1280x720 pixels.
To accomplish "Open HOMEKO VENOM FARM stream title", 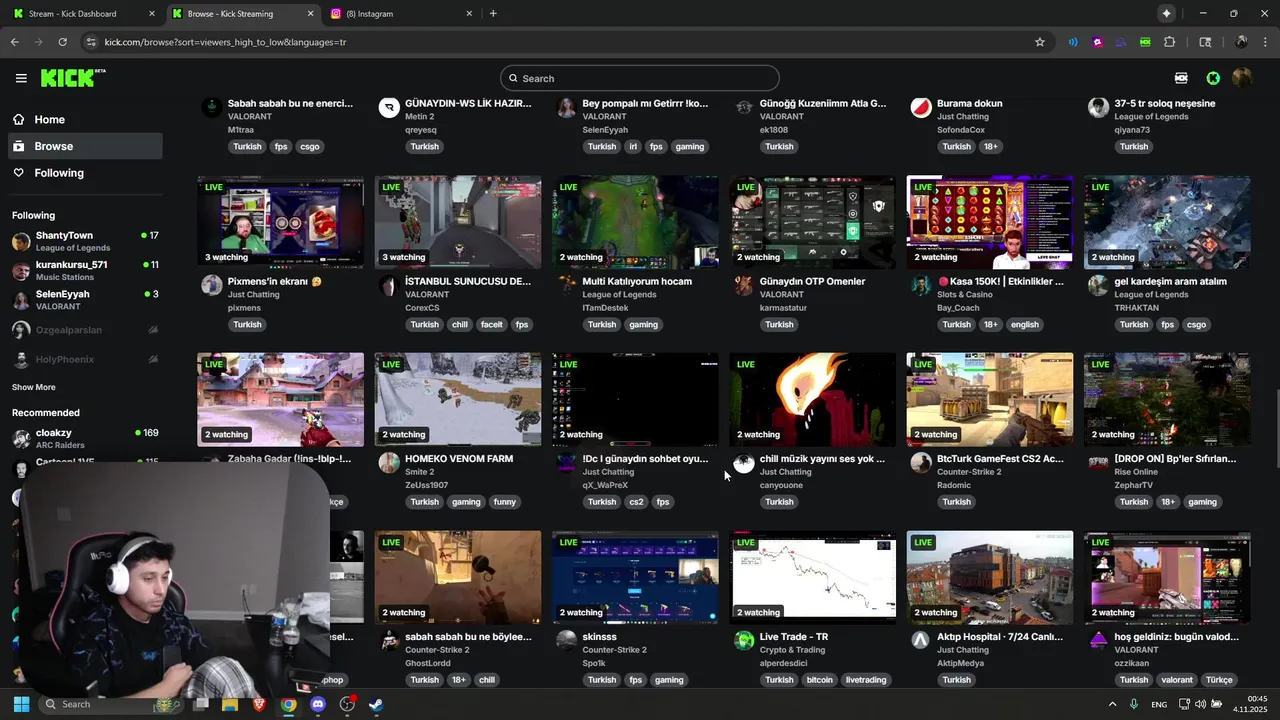I will tap(459, 459).
